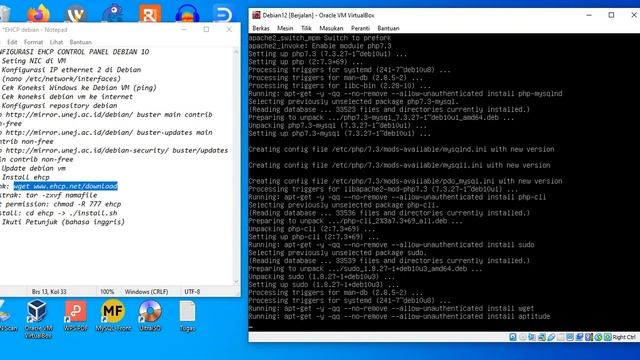Viewport: 640px width, 360px height.
Task: Click 'Konfigurasi repository debian' line
Action: click(59, 106)
